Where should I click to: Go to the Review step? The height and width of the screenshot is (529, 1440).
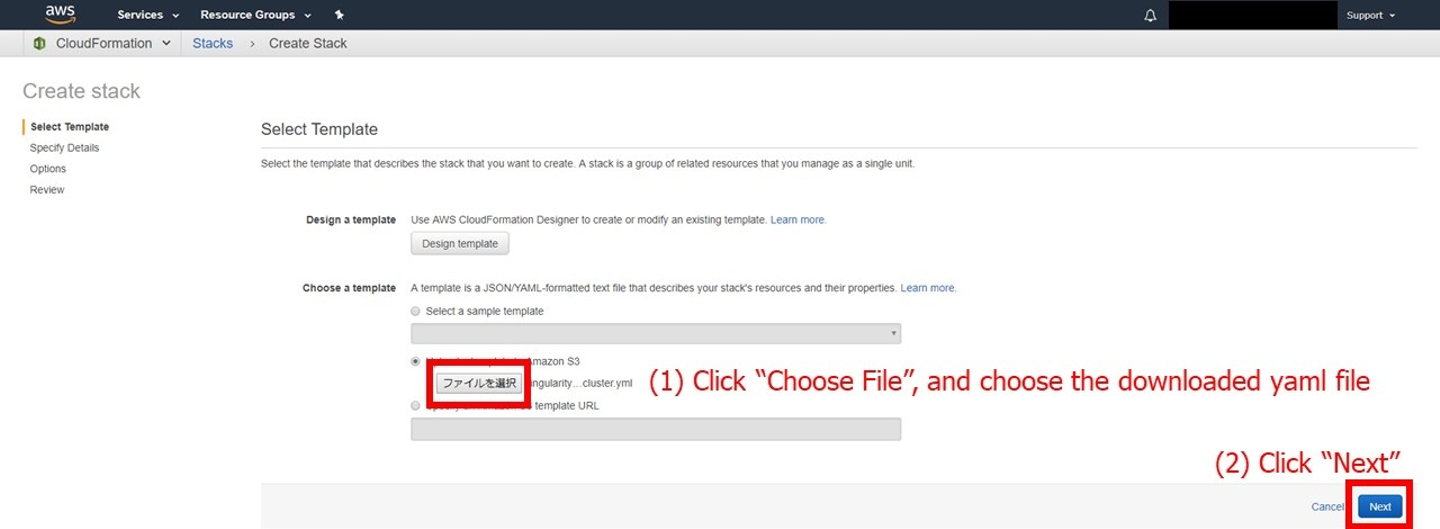pos(47,190)
